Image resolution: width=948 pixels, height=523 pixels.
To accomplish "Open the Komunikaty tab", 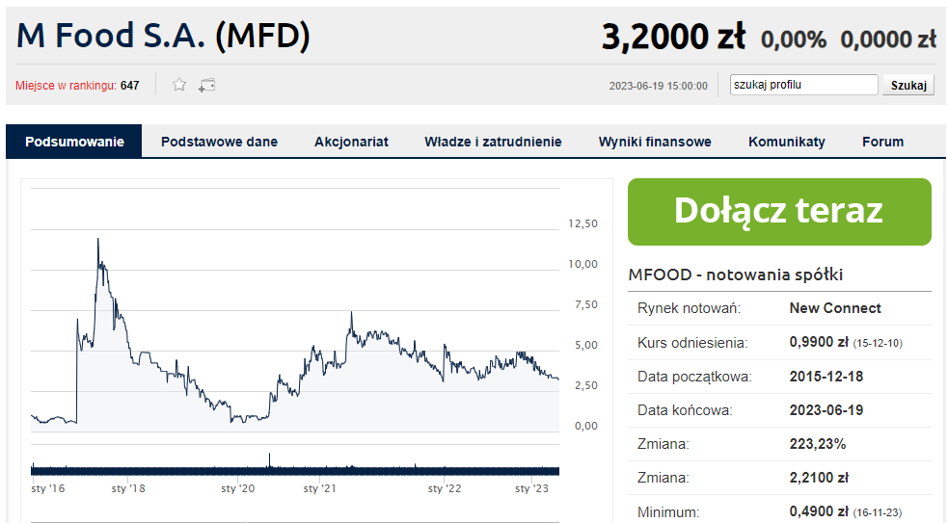I will pos(787,141).
